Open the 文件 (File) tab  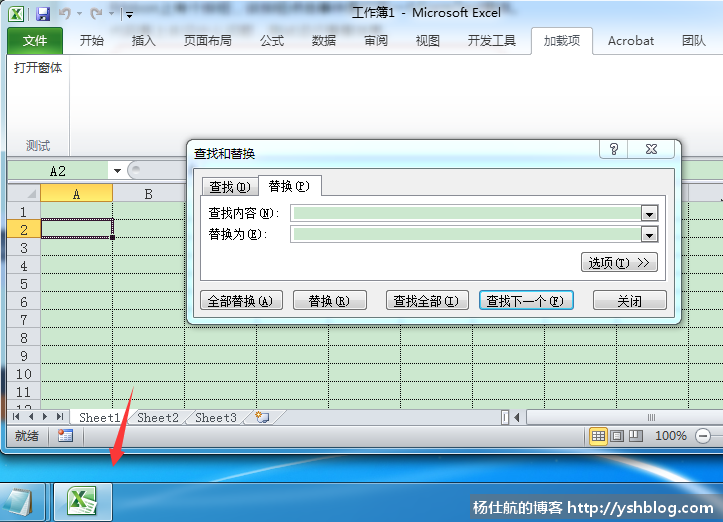[35, 41]
